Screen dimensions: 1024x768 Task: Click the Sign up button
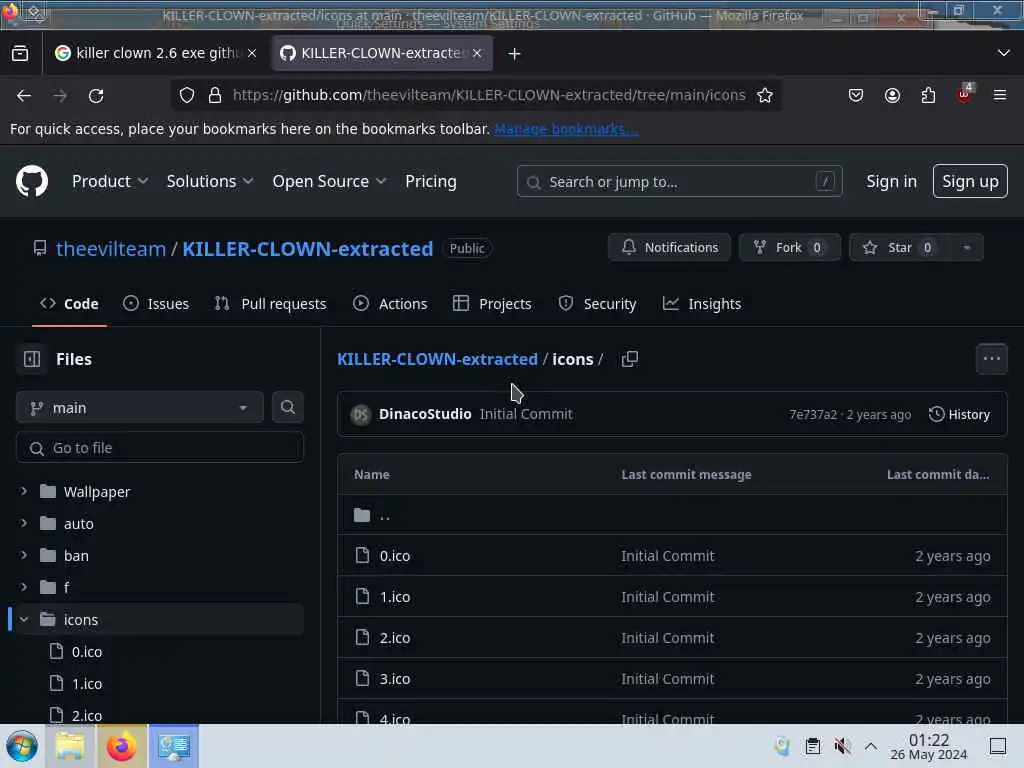coord(970,181)
